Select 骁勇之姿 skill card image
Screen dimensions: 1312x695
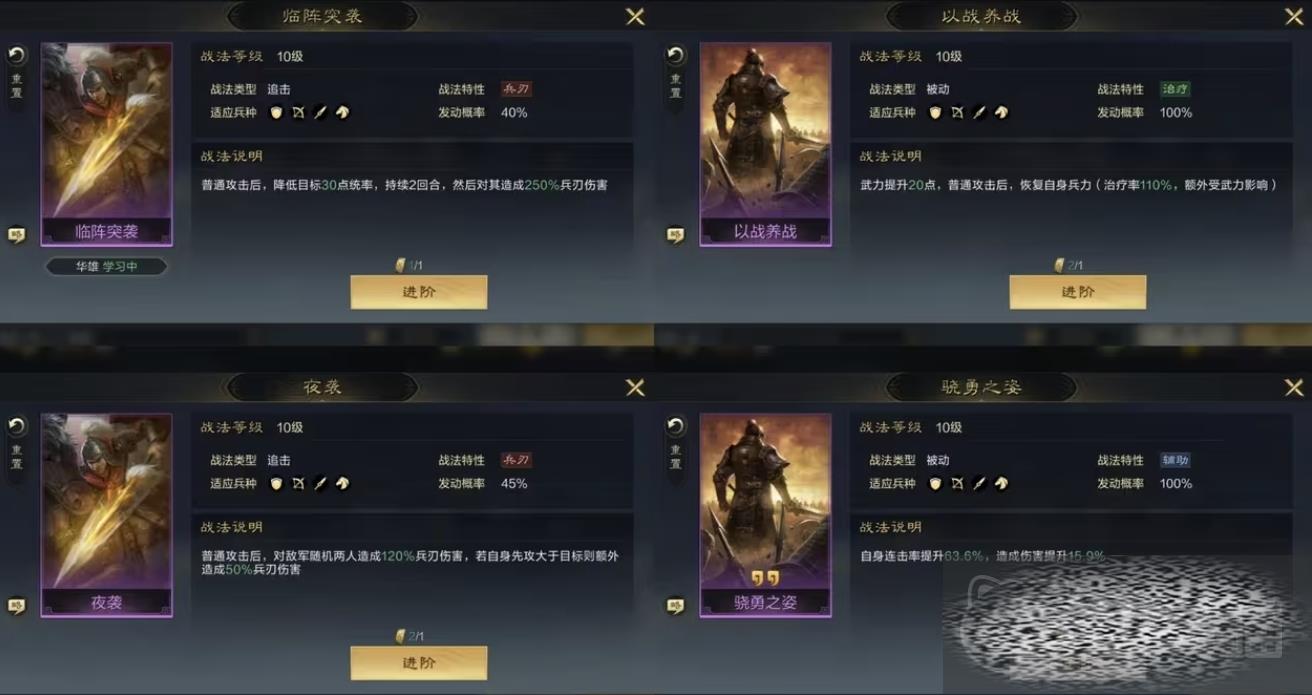point(765,515)
